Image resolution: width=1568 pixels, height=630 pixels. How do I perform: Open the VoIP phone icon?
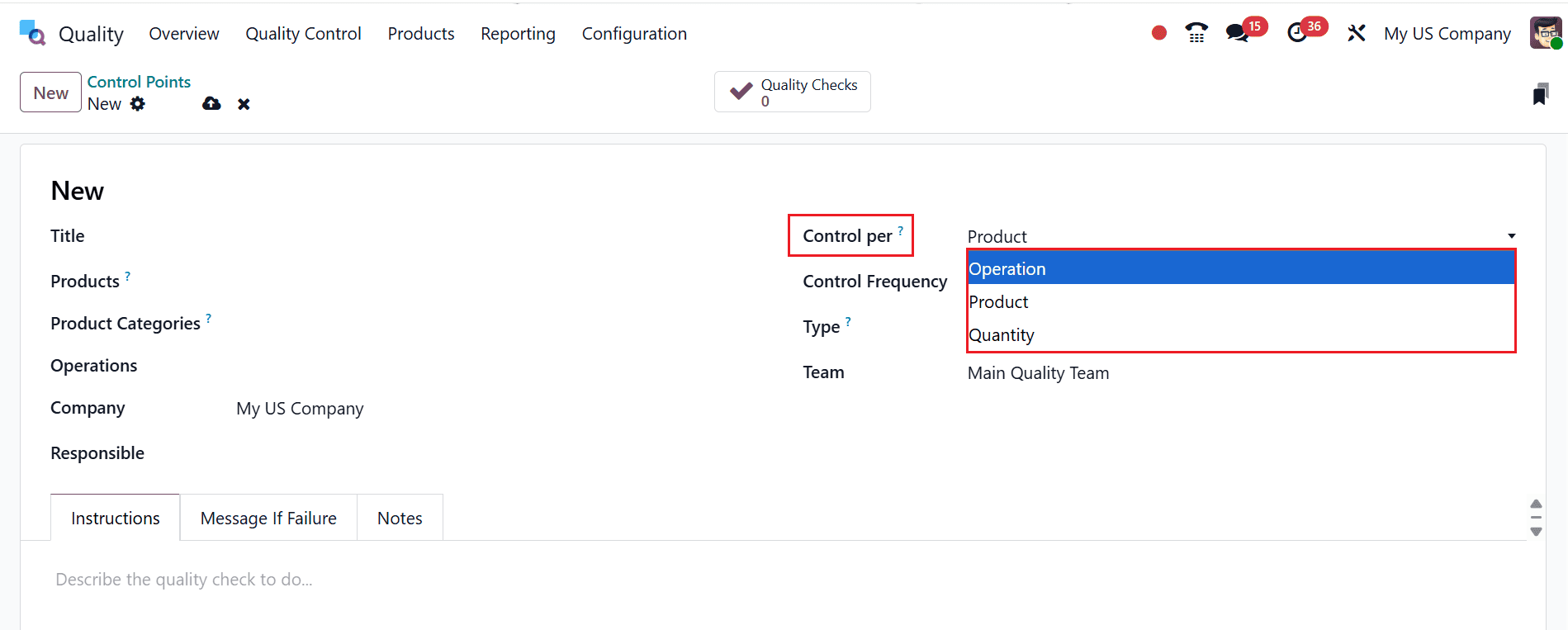1196,33
